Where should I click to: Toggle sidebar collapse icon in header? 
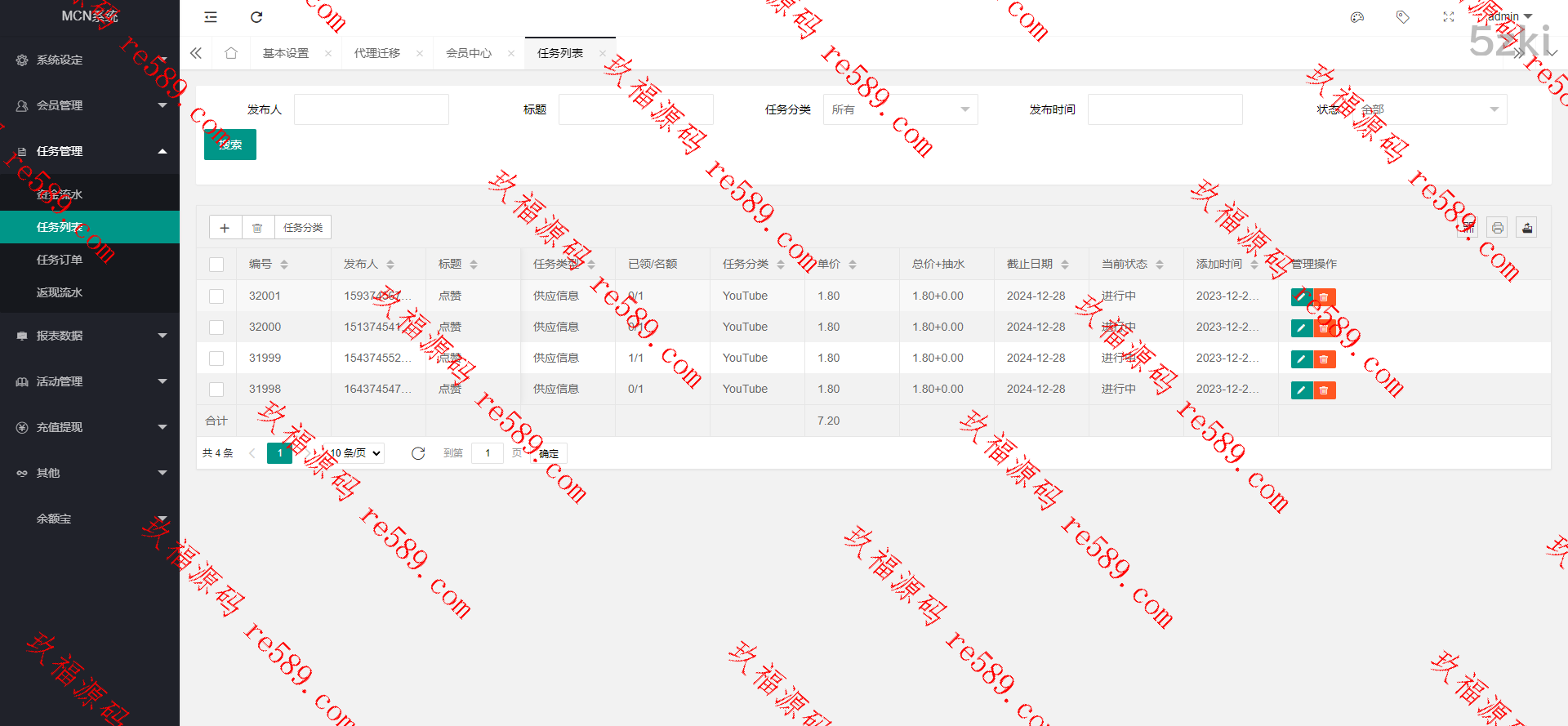211,17
